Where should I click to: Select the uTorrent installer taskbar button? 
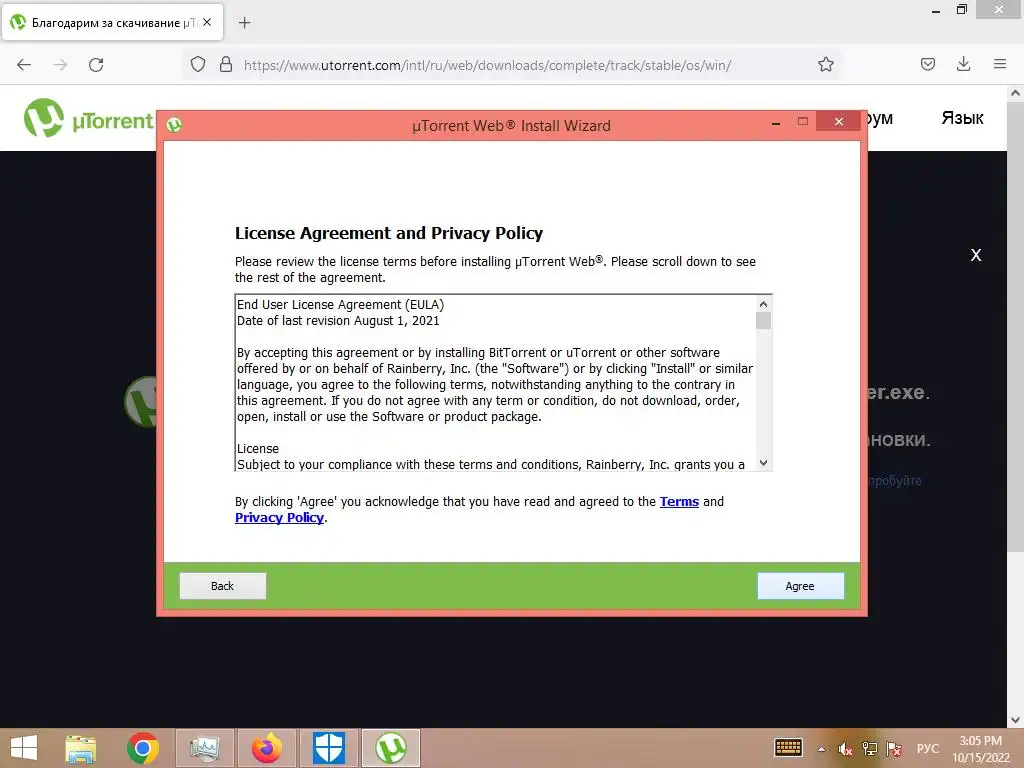point(391,748)
